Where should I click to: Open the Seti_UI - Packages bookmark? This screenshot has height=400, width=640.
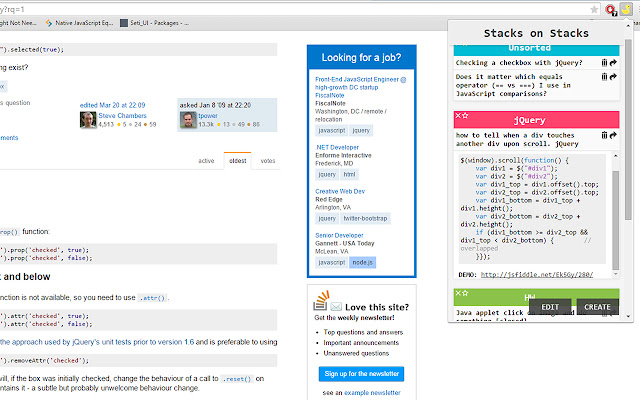click(x=154, y=23)
